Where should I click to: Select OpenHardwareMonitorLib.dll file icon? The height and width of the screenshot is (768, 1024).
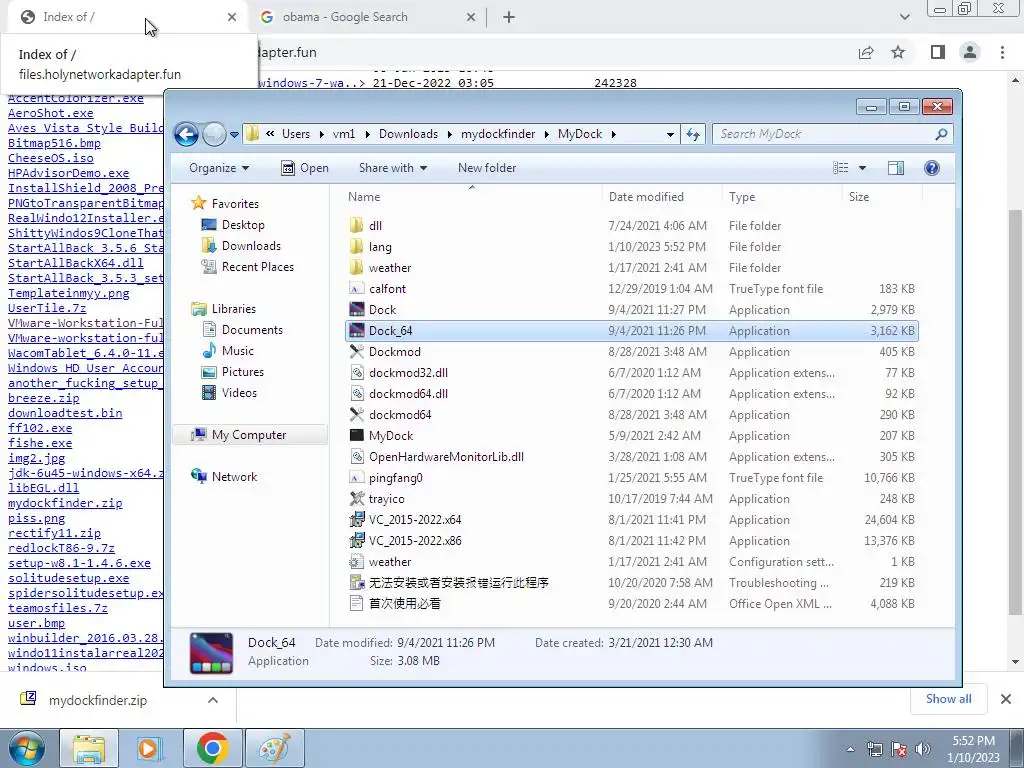coord(357,456)
